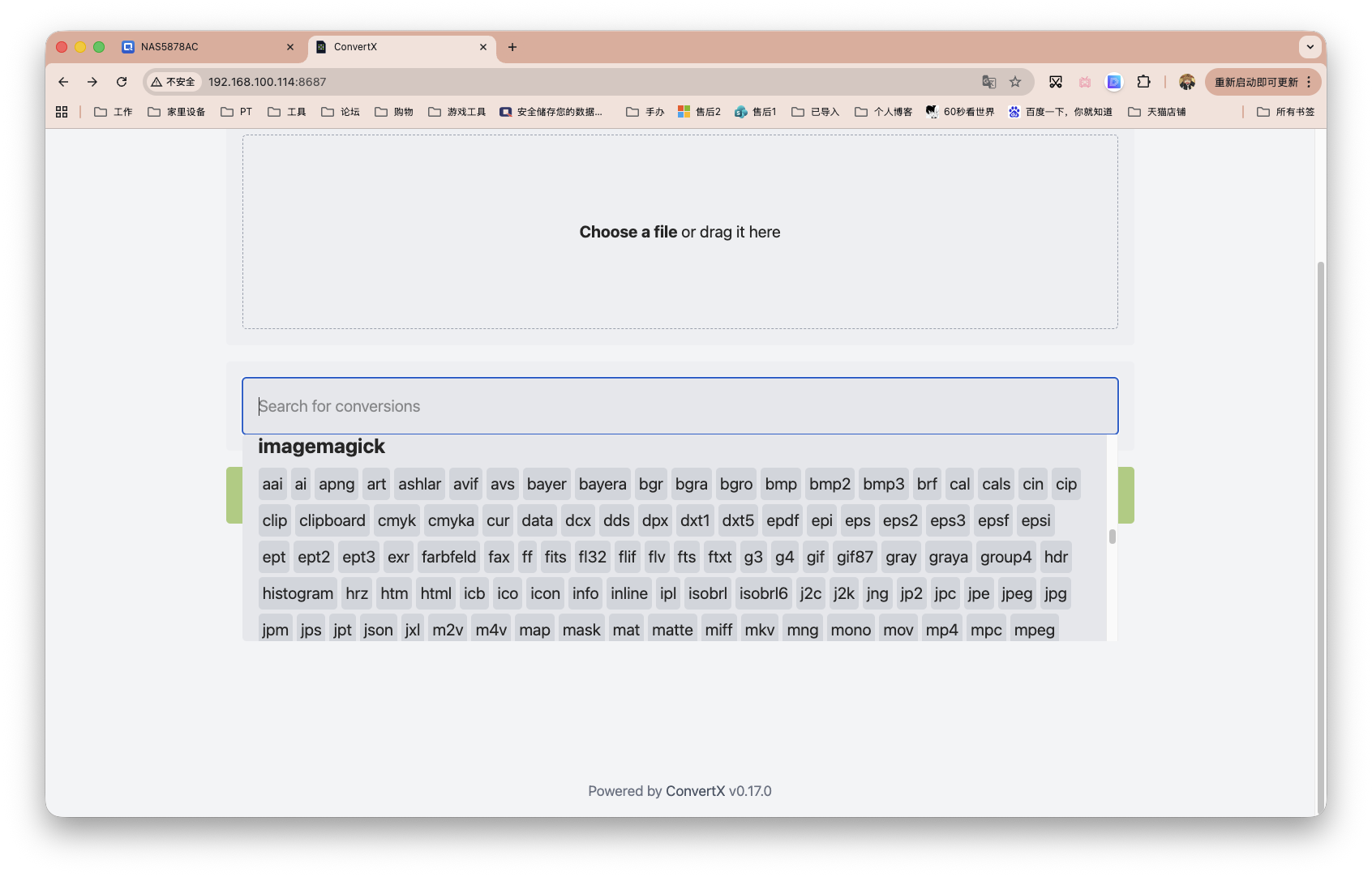Click the browser reload icon
Screen dimensions: 1372x877
click(x=122, y=82)
